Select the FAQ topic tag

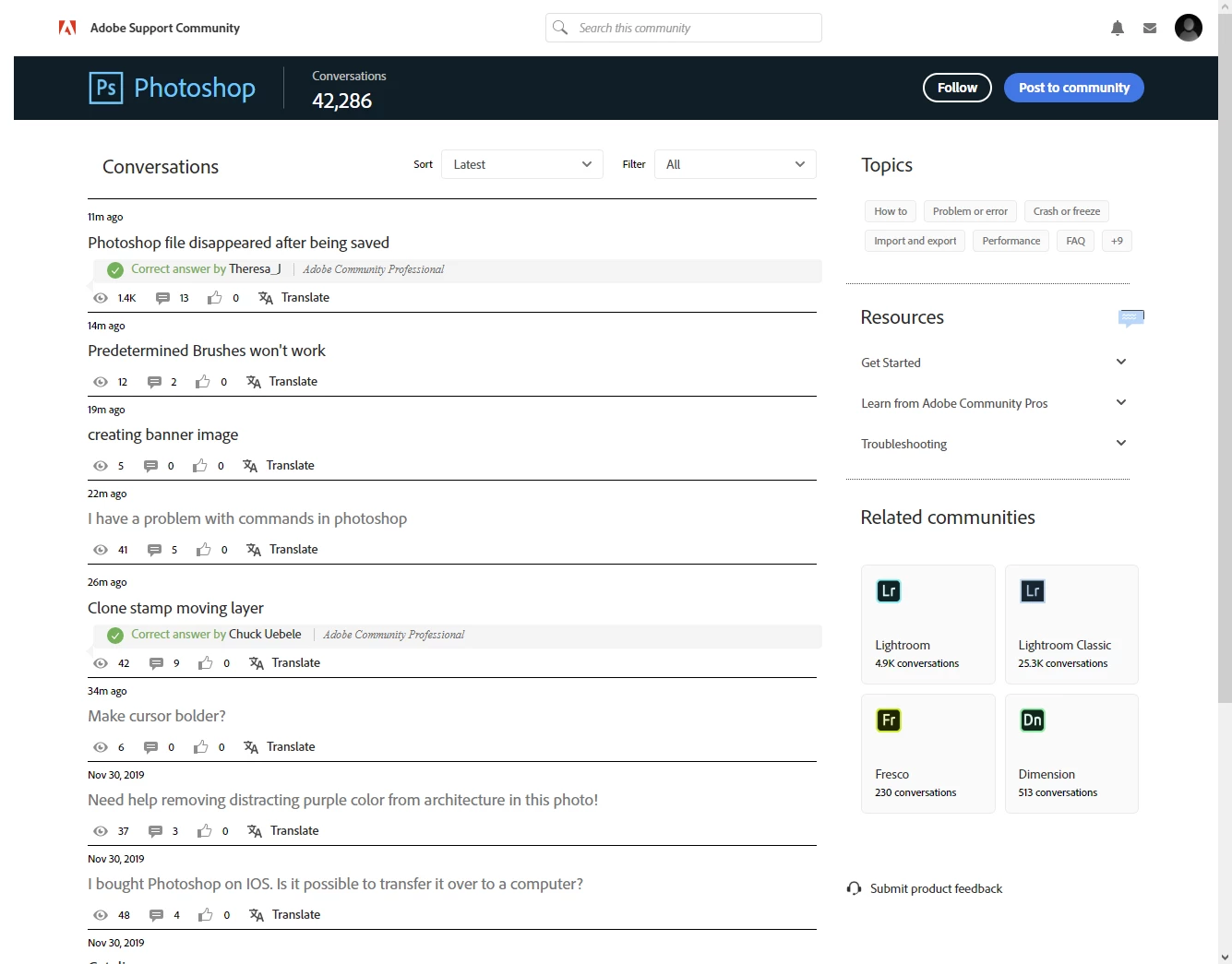(x=1076, y=241)
